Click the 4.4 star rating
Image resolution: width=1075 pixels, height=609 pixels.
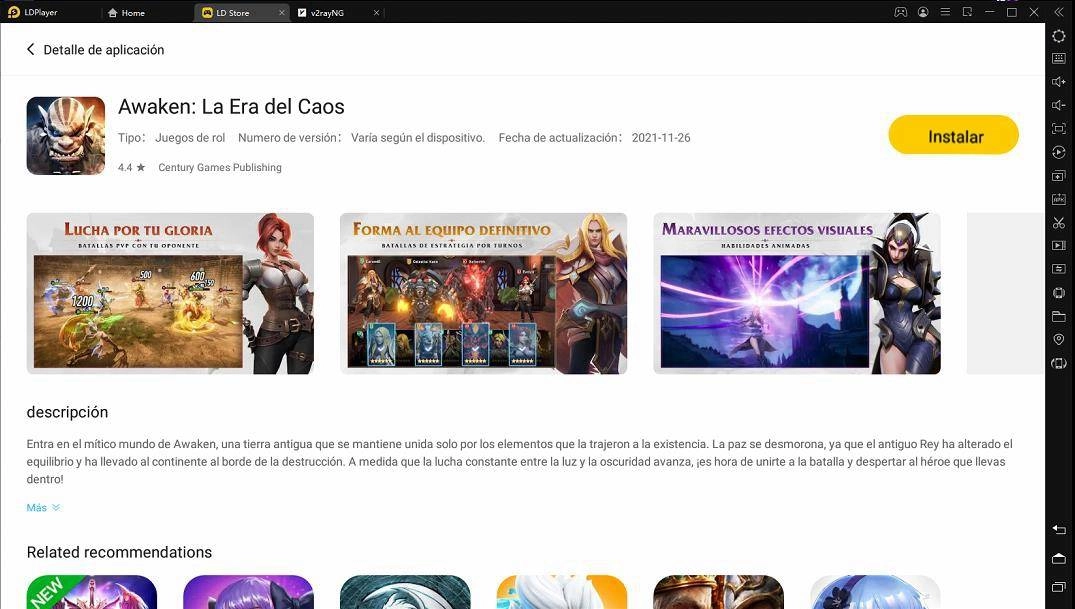[x=131, y=167]
